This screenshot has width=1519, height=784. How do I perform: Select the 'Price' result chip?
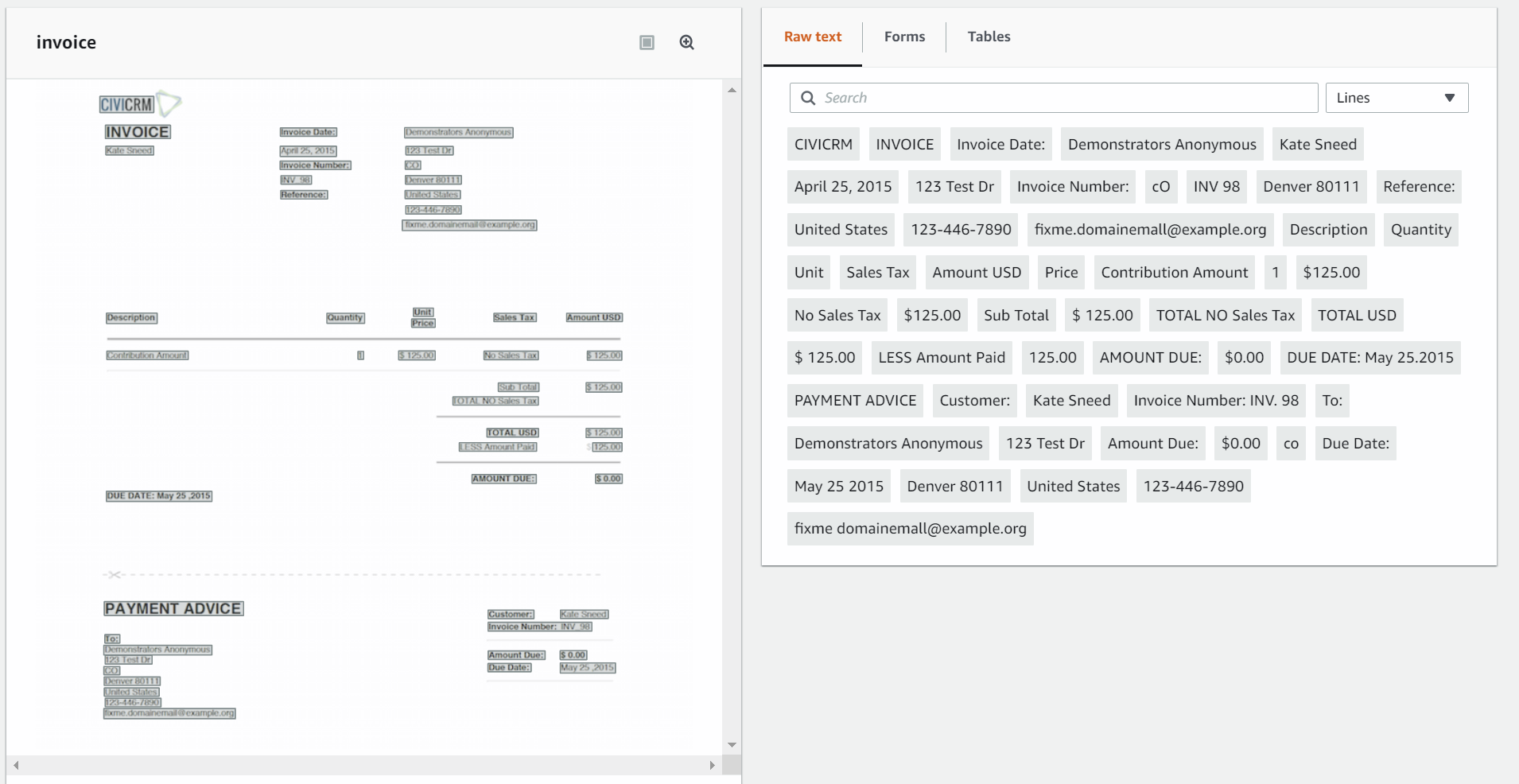1061,273
